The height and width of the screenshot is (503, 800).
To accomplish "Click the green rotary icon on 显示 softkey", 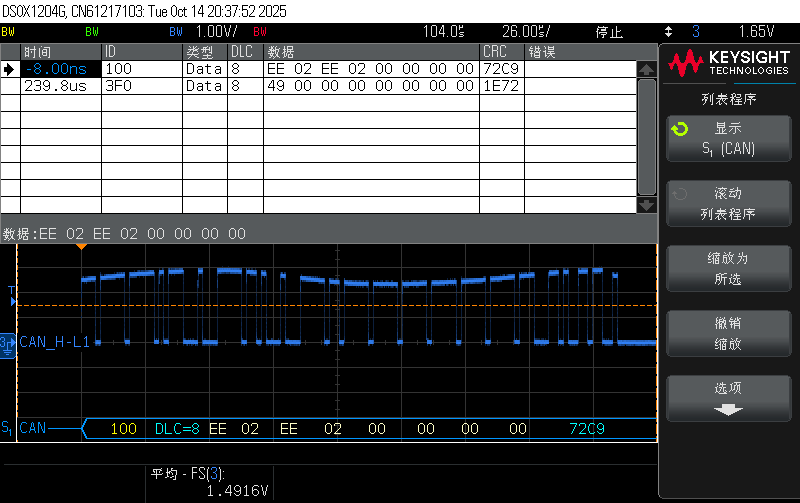I will [x=680, y=129].
